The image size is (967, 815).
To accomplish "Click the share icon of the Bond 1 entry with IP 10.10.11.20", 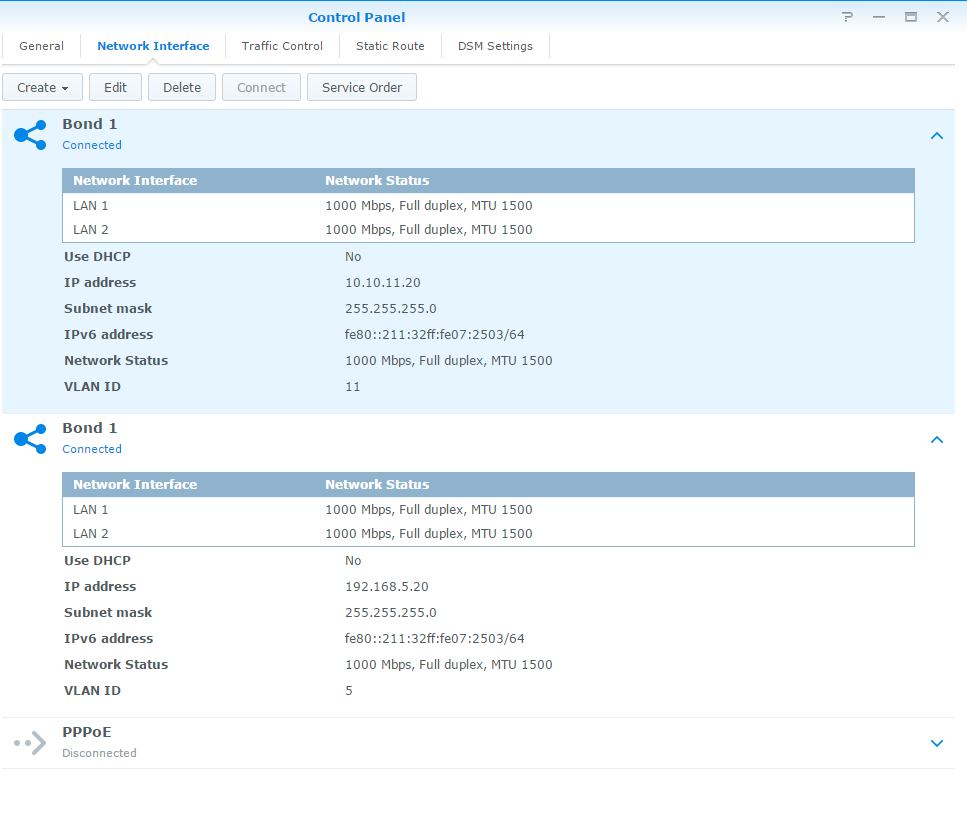I will coord(30,135).
